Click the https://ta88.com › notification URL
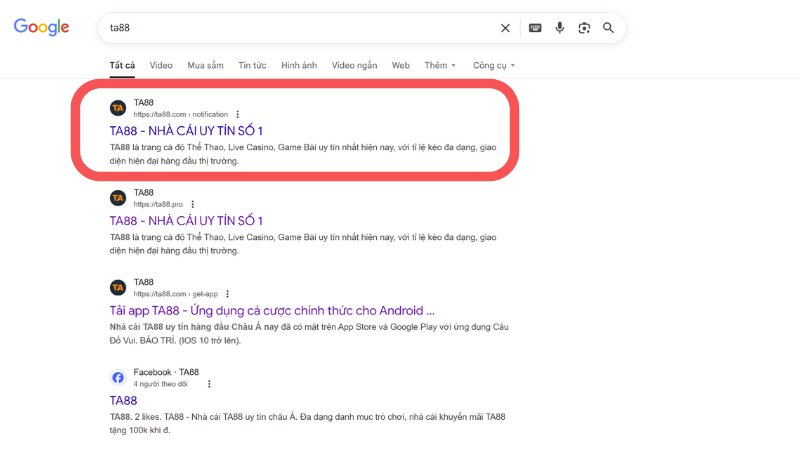The image size is (800, 450). tap(181, 114)
